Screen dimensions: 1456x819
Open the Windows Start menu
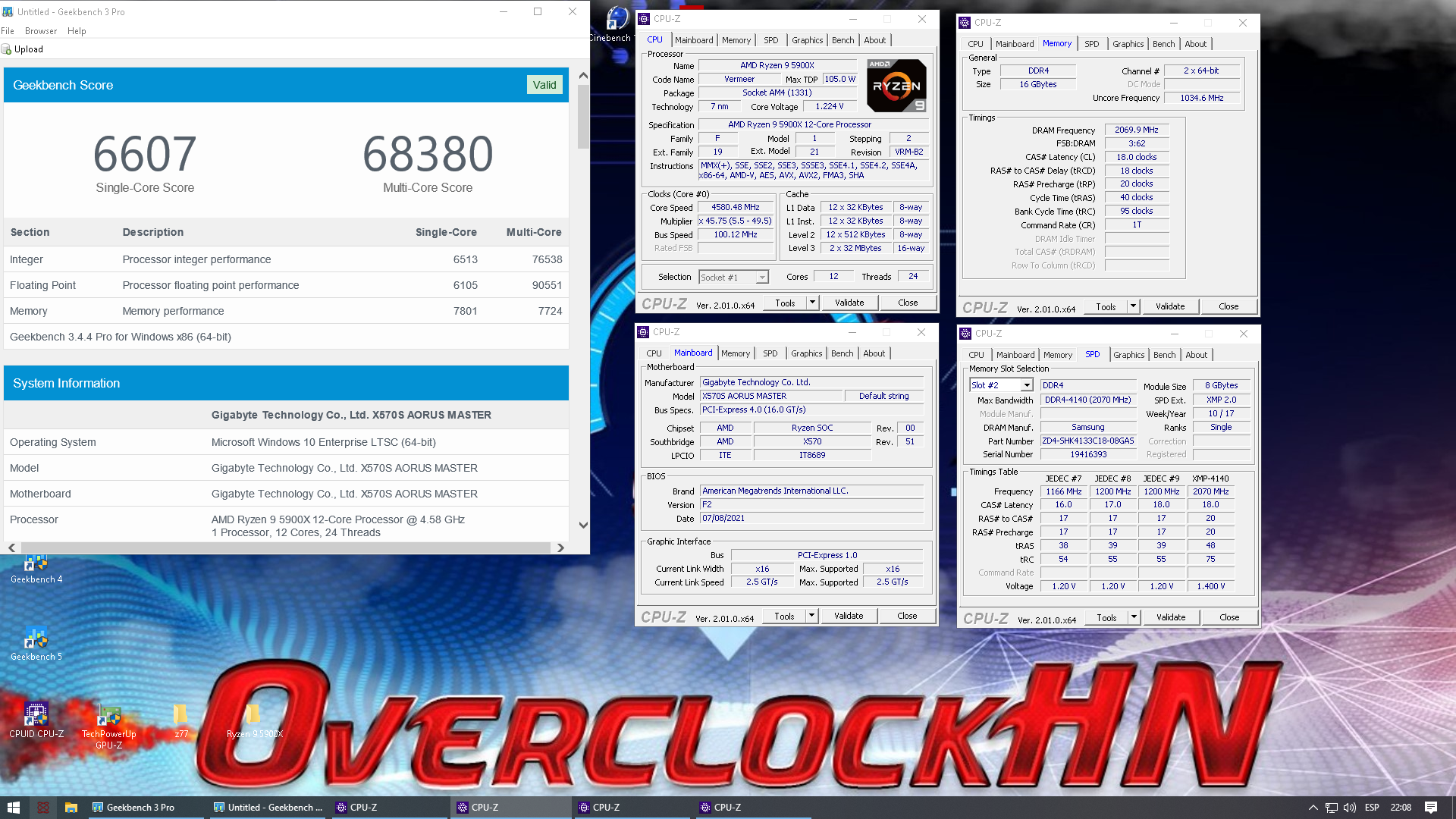pos(13,808)
